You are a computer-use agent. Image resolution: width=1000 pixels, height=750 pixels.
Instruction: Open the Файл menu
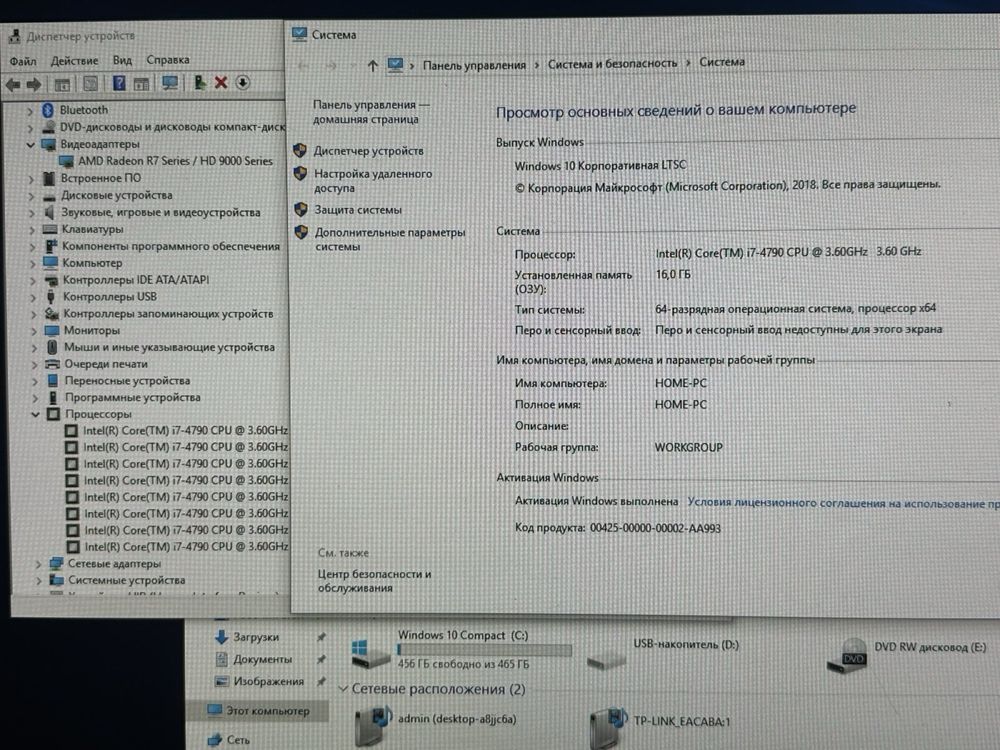click(x=23, y=61)
